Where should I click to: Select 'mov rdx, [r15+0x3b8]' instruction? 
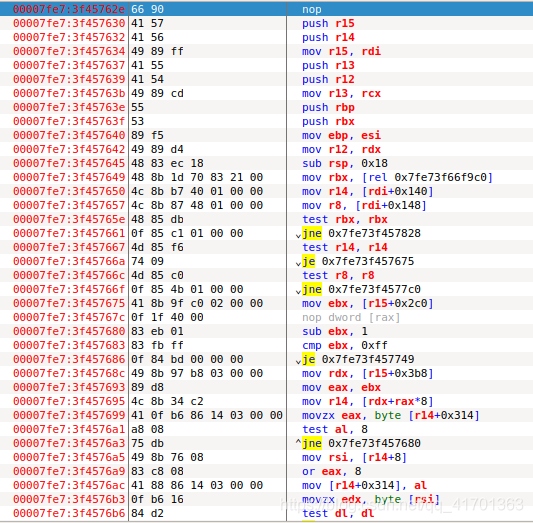click(x=367, y=373)
